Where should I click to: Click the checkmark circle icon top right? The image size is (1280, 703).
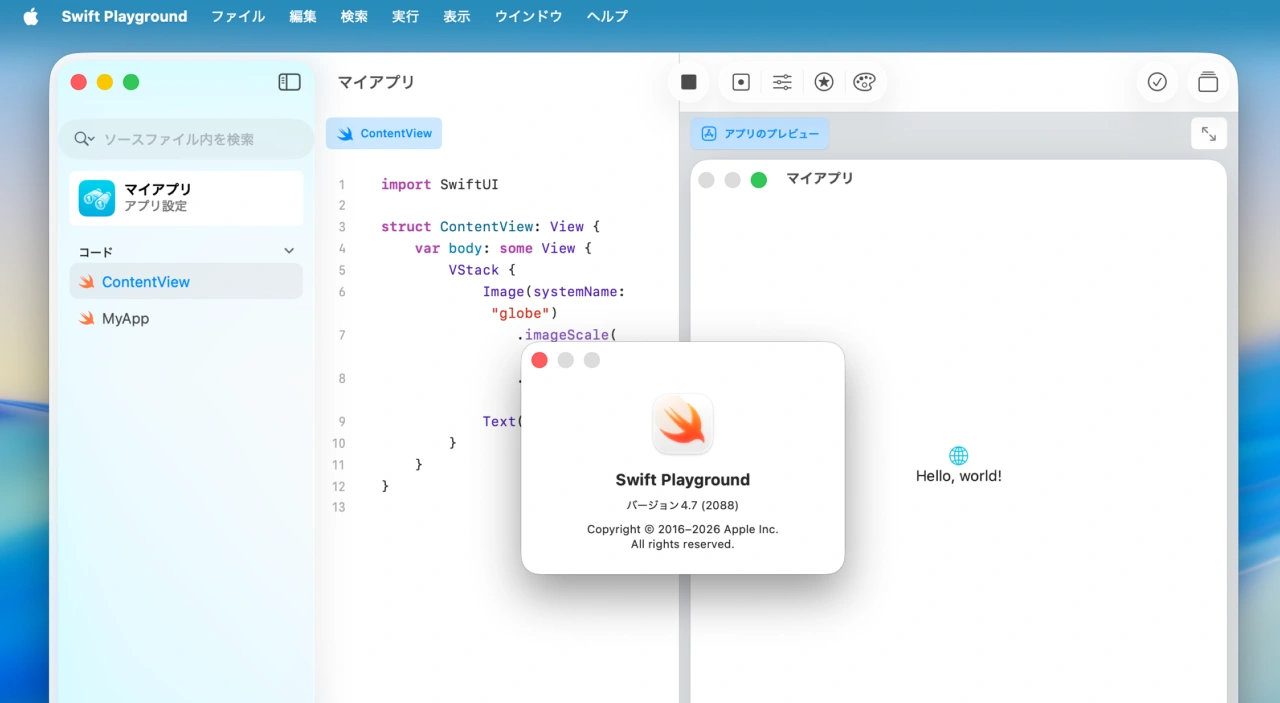click(x=1157, y=82)
